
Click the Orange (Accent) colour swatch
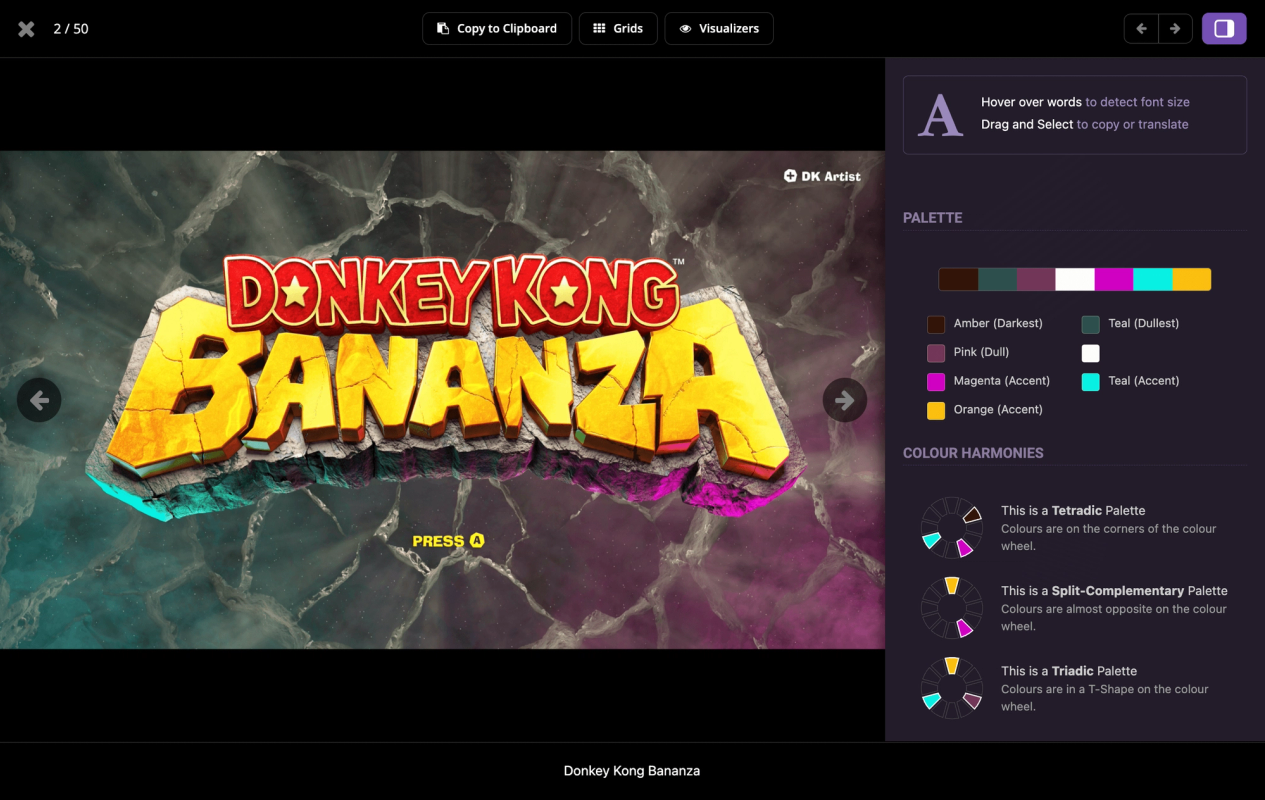936,410
